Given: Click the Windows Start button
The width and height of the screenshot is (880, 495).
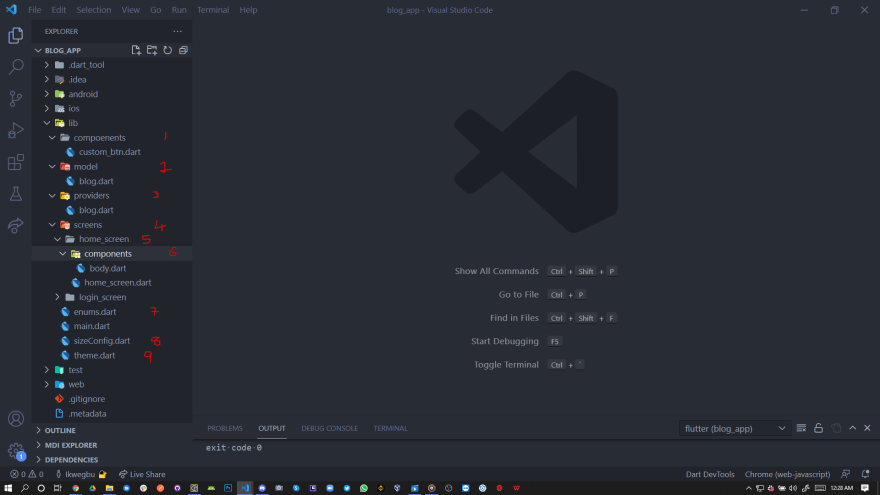Looking at the screenshot, I should tap(8, 488).
